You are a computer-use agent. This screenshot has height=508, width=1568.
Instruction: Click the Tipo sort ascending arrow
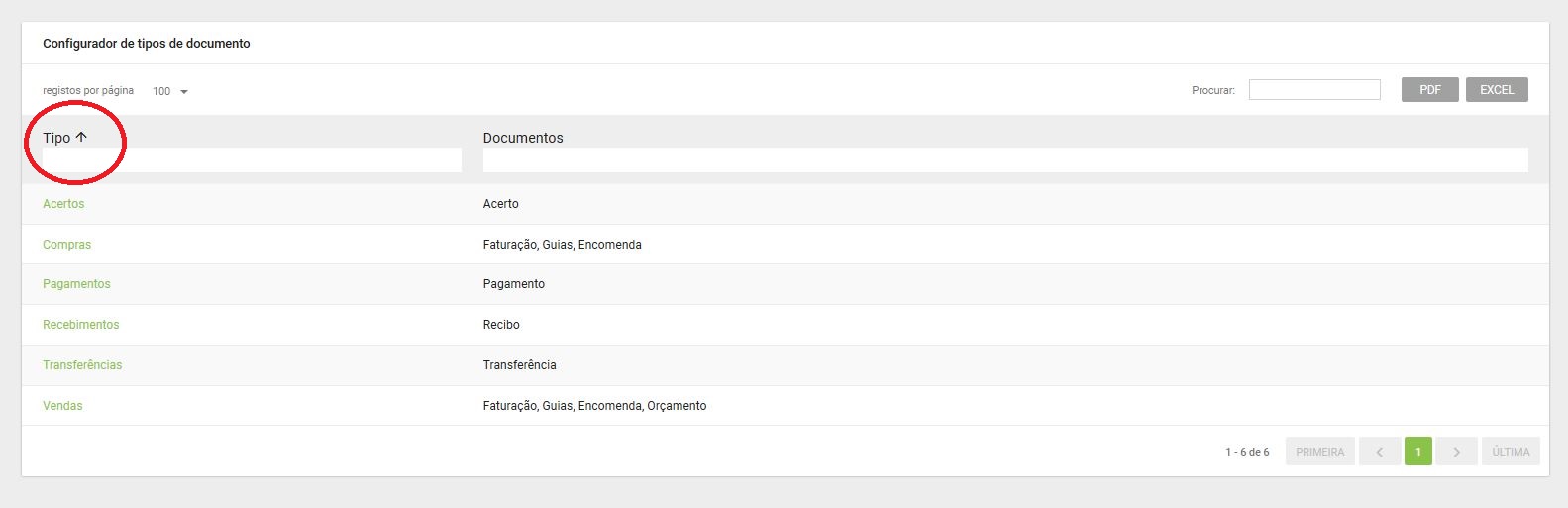(x=81, y=138)
